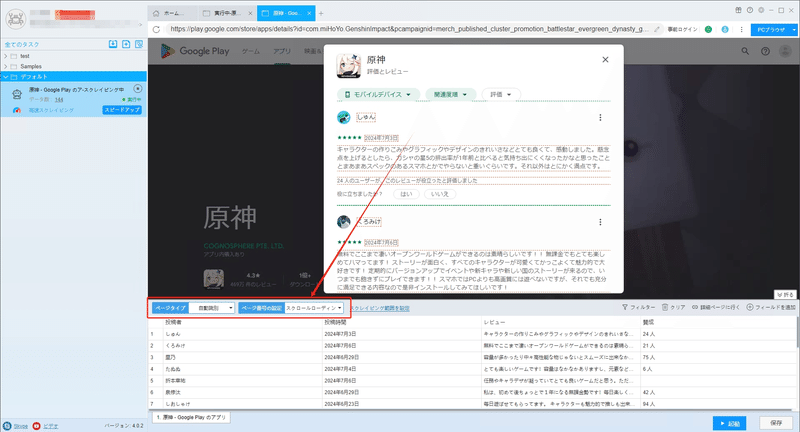Viewport: 800px width, 432px height.
Task: Click the gift icon in the title bar
Action: [738, 10]
